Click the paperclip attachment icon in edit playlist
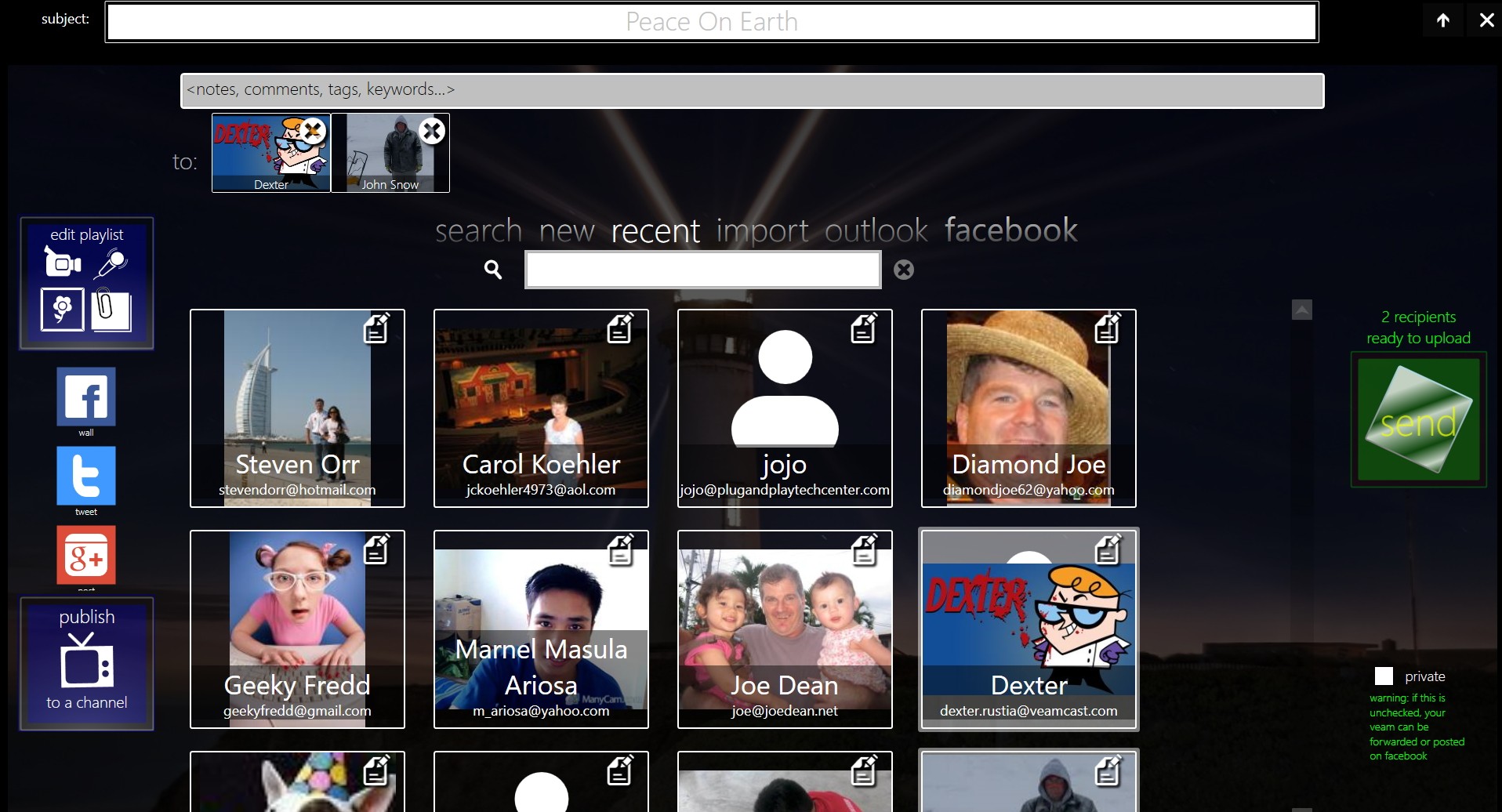Viewport: 1502px width, 812px height. (x=111, y=309)
